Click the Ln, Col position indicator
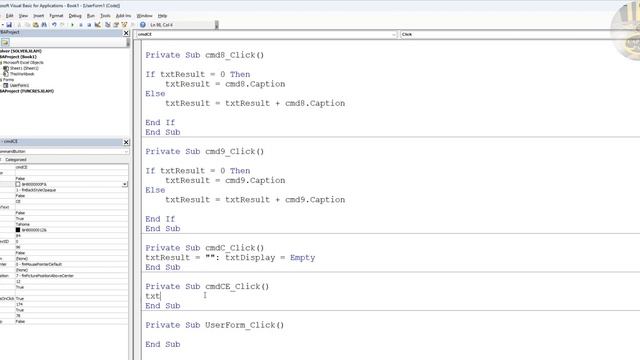Viewport: 640px width, 360px height. click(161, 25)
